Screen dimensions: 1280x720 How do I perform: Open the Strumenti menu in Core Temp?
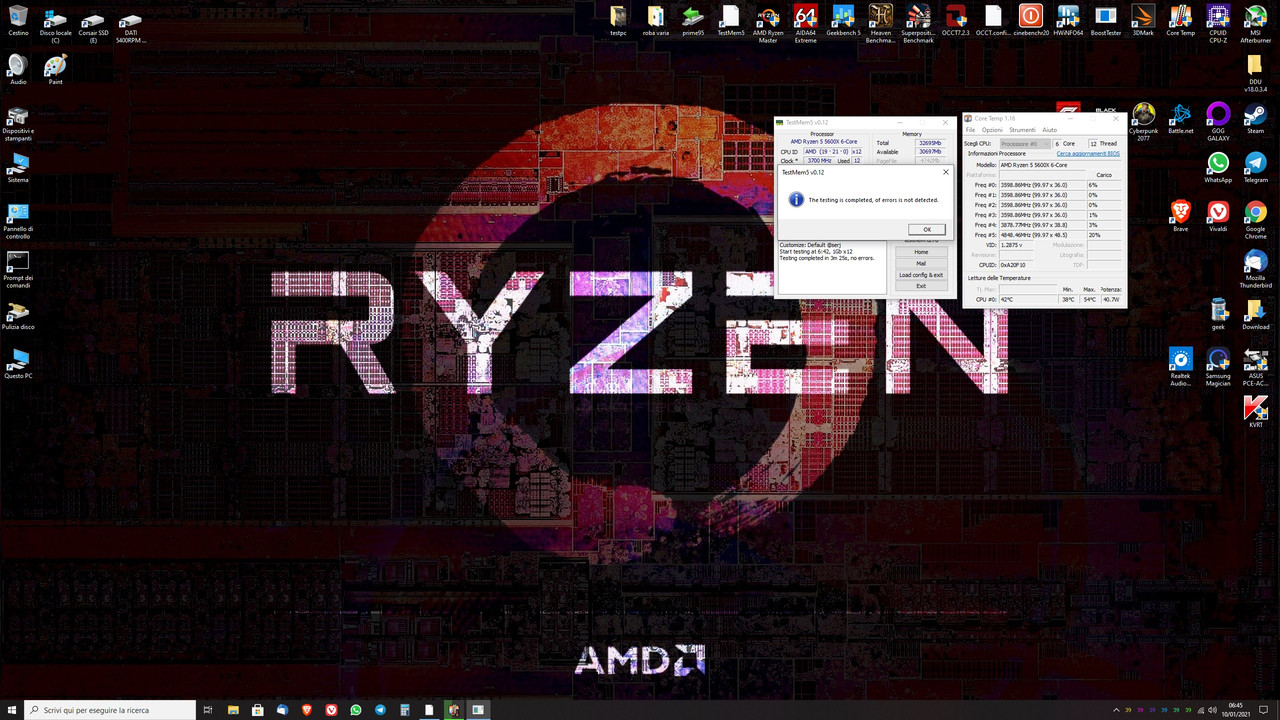click(x=1022, y=129)
